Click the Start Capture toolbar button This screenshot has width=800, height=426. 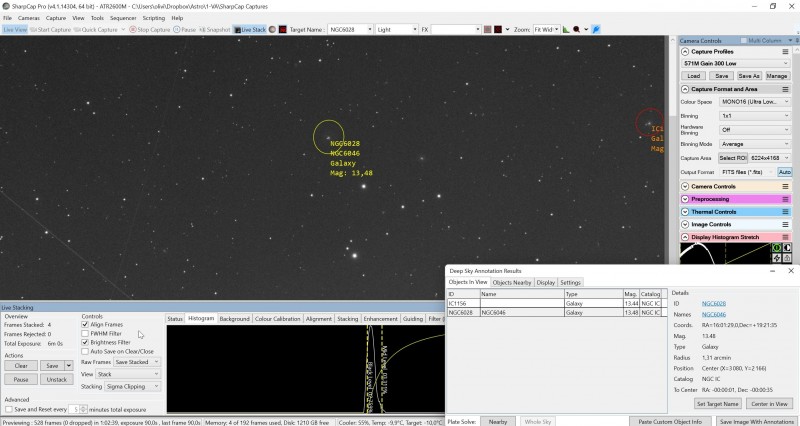pos(51,30)
